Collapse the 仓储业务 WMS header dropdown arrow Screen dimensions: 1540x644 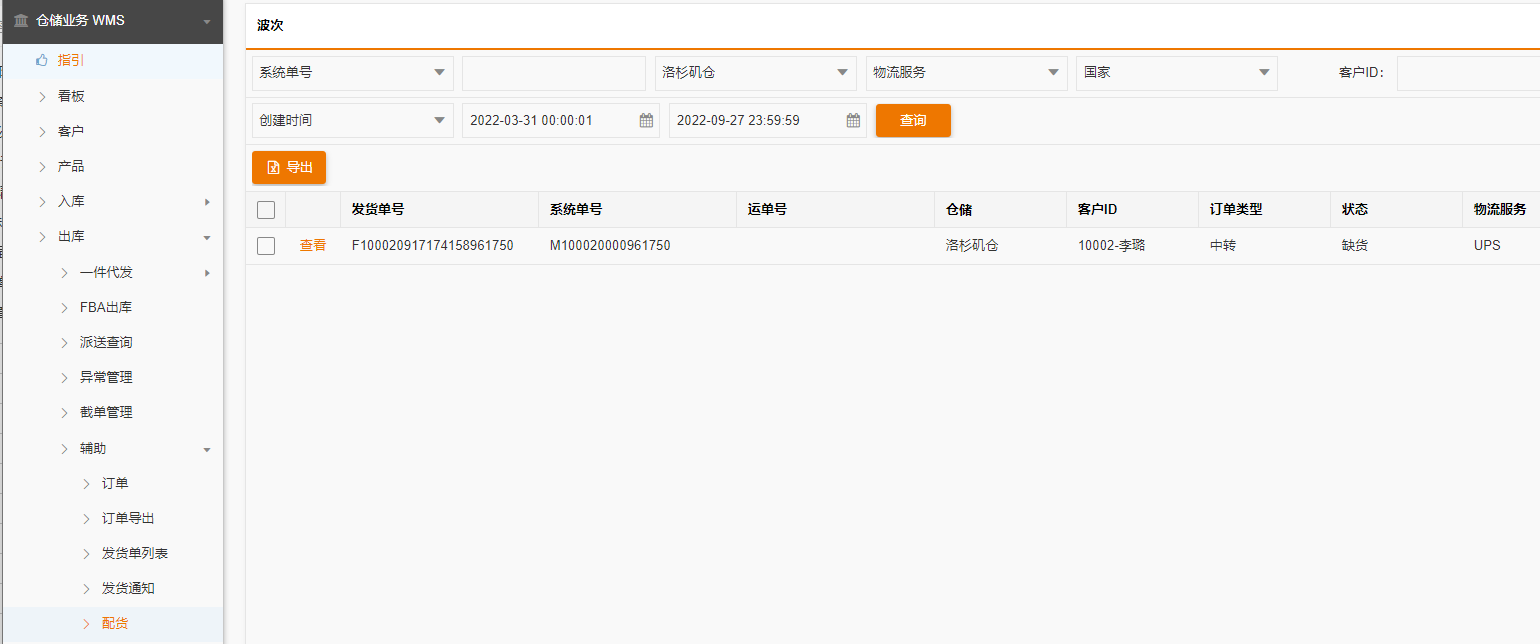[x=207, y=21]
